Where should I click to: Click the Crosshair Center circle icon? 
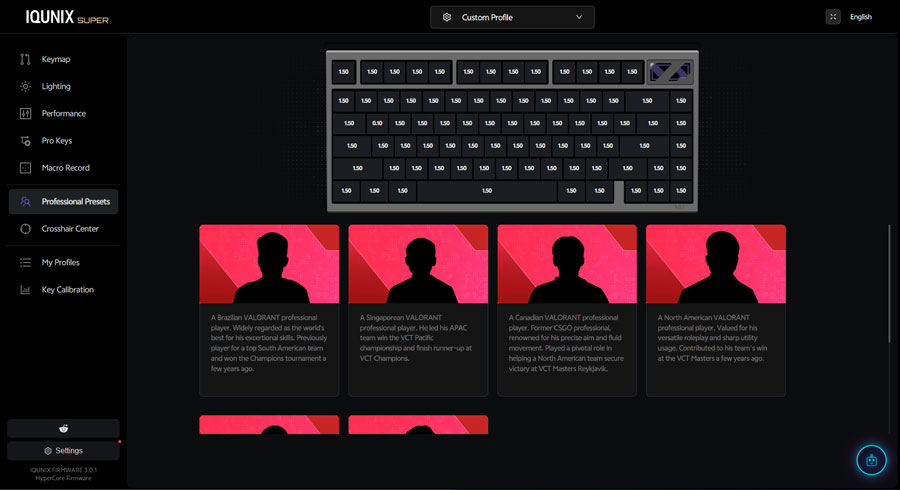click(x=25, y=228)
